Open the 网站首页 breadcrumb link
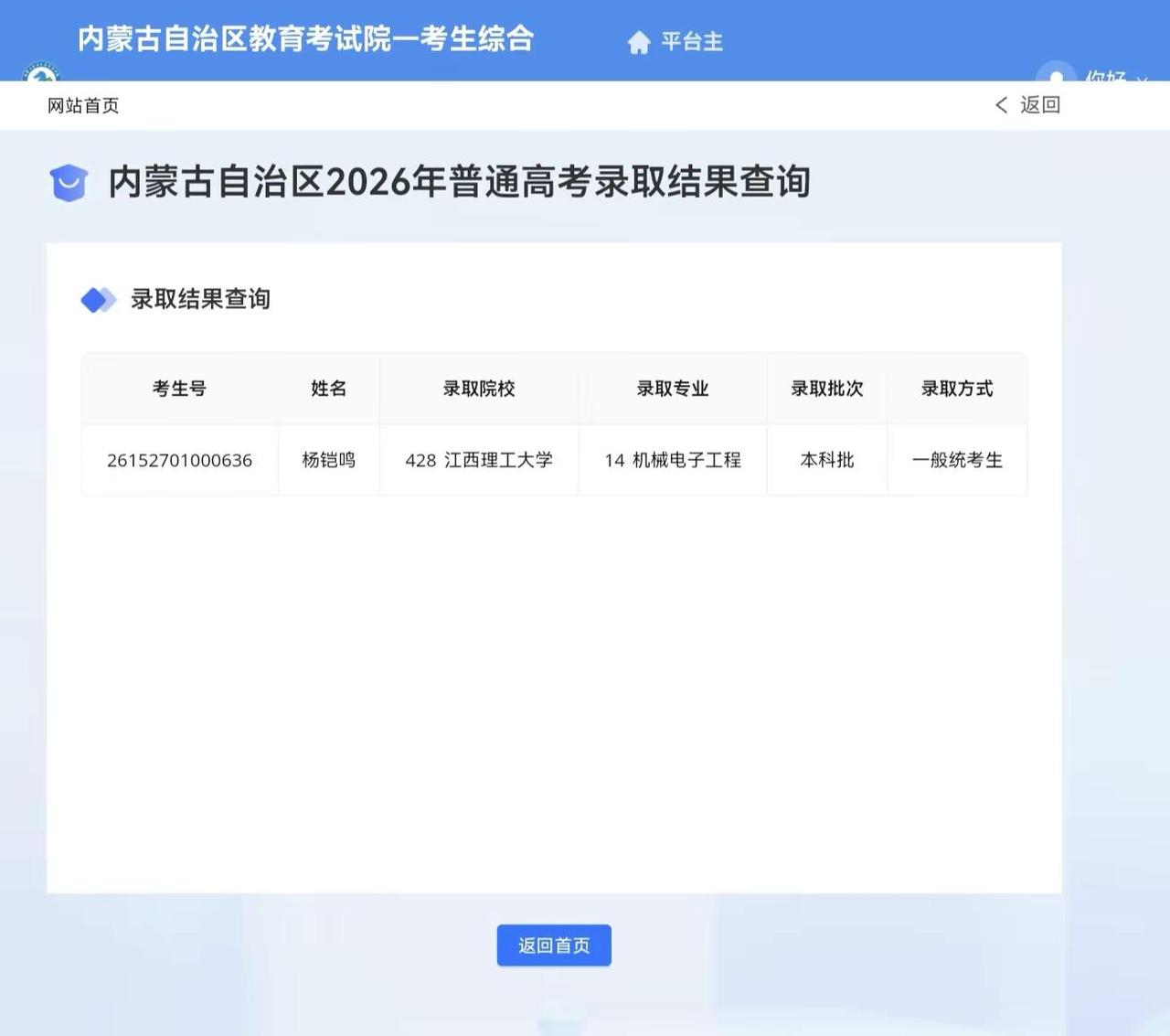Viewport: 1170px width, 1036px height. [83, 106]
